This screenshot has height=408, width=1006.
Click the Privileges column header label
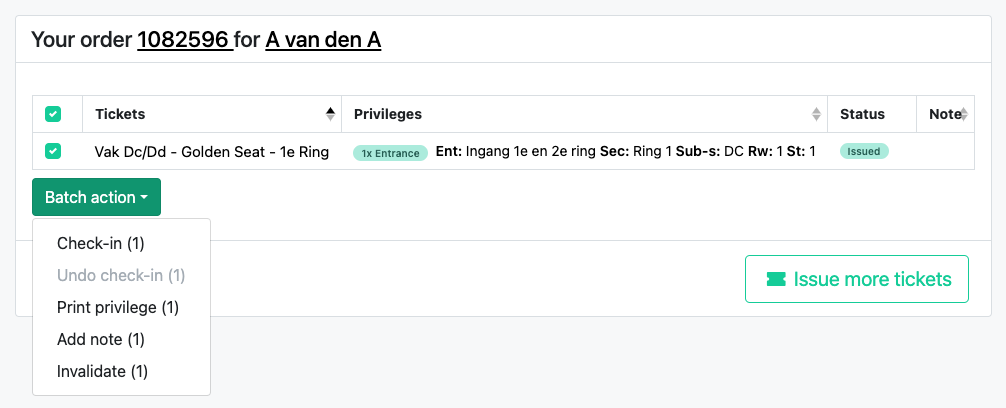[x=388, y=114]
